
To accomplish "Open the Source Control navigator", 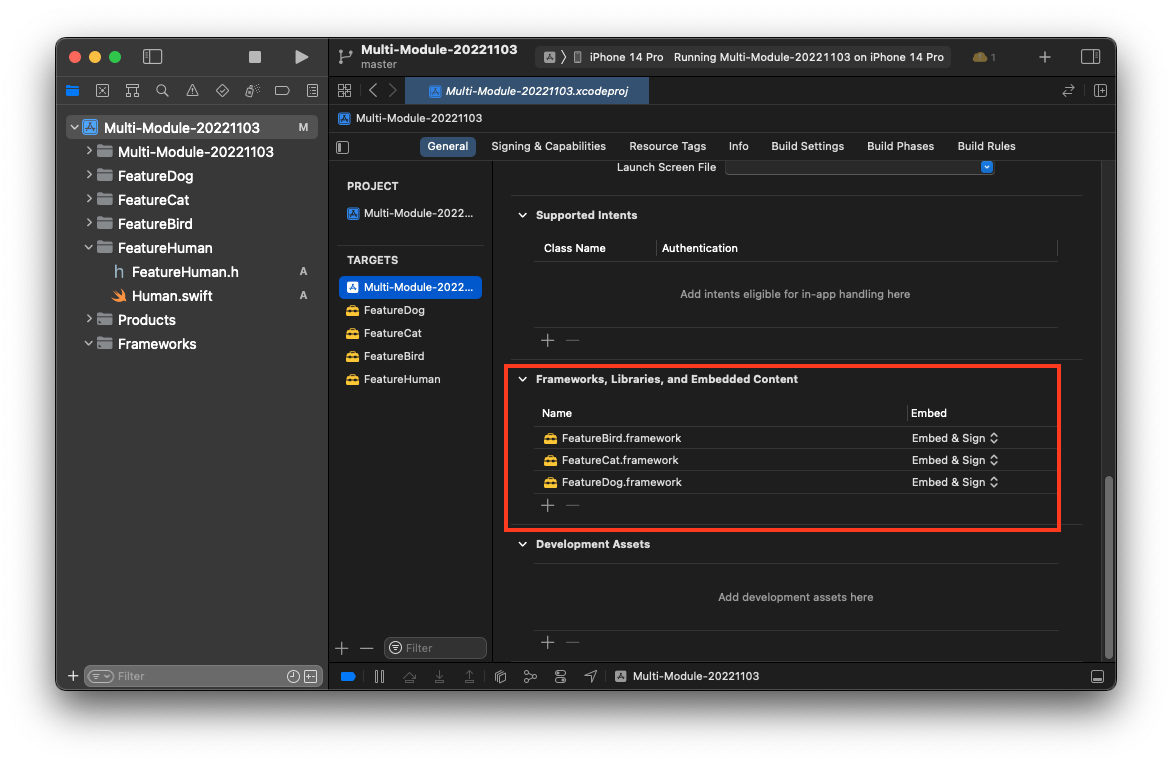I will point(102,90).
